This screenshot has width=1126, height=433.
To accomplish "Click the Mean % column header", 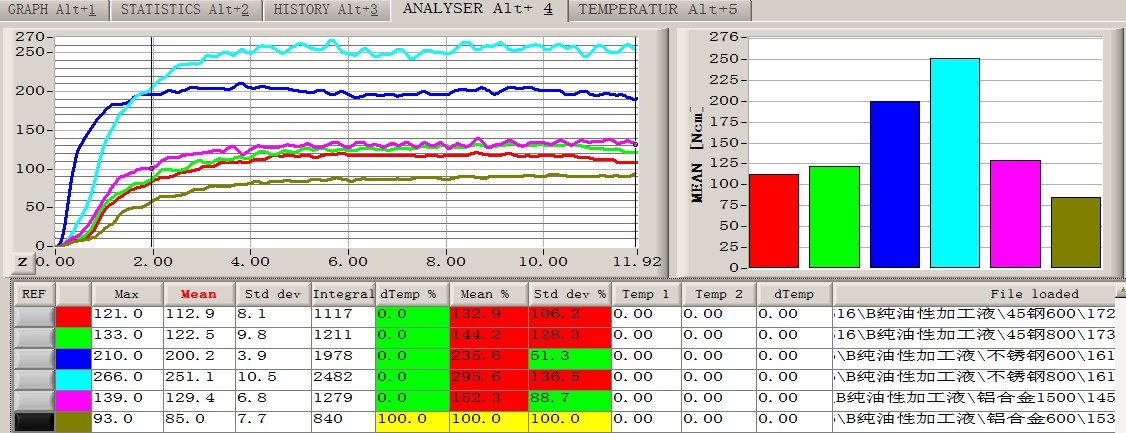I will [488, 294].
